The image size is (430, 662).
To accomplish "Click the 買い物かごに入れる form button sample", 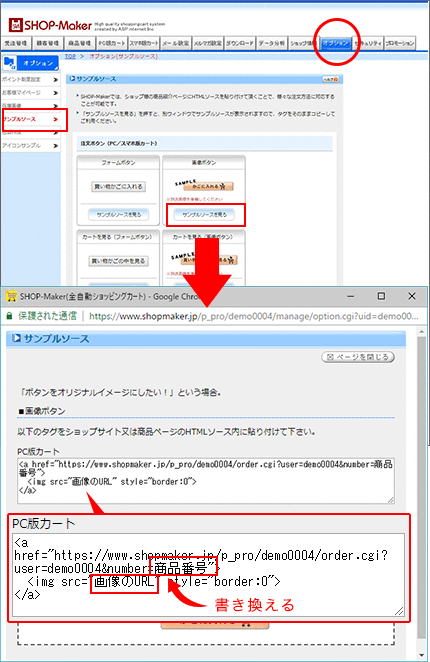I will click(119, 187).
